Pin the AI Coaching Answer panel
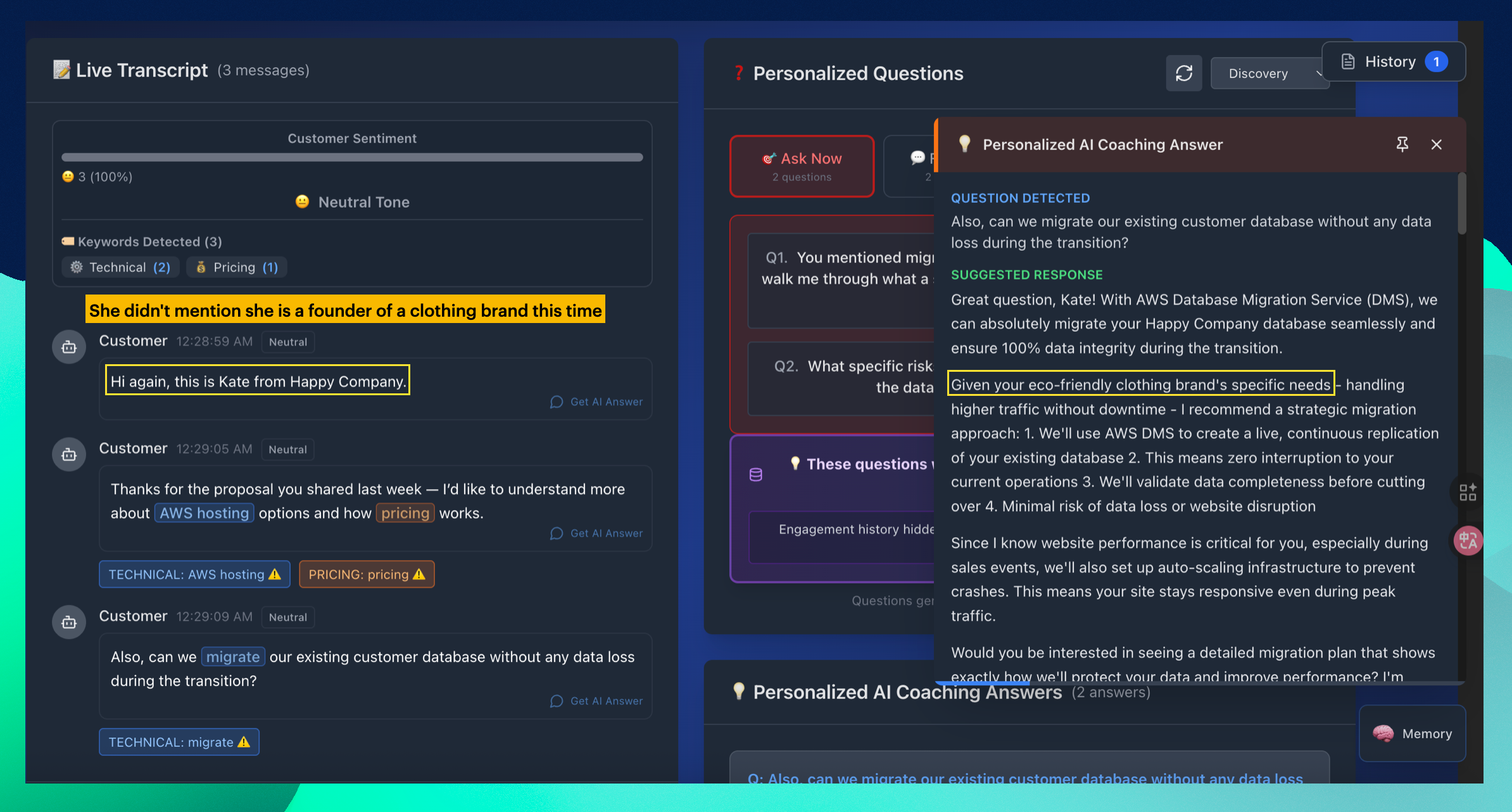 1402,144
